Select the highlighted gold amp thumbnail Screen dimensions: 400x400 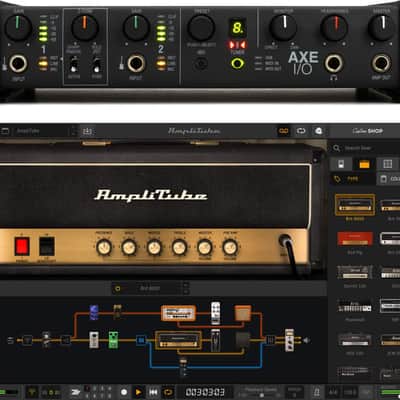[x=355, y=204]
